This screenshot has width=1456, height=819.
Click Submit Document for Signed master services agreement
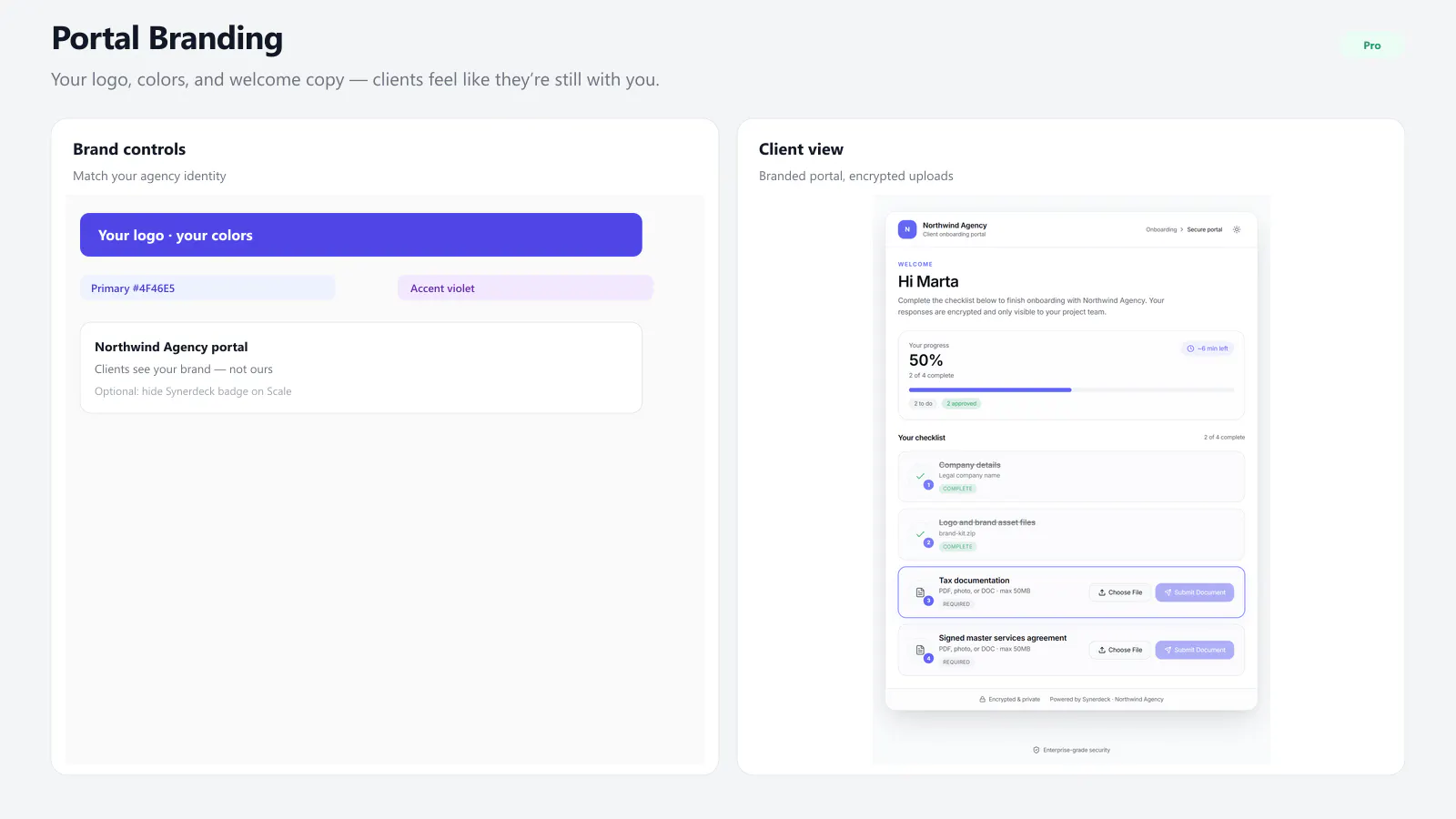1195,650
